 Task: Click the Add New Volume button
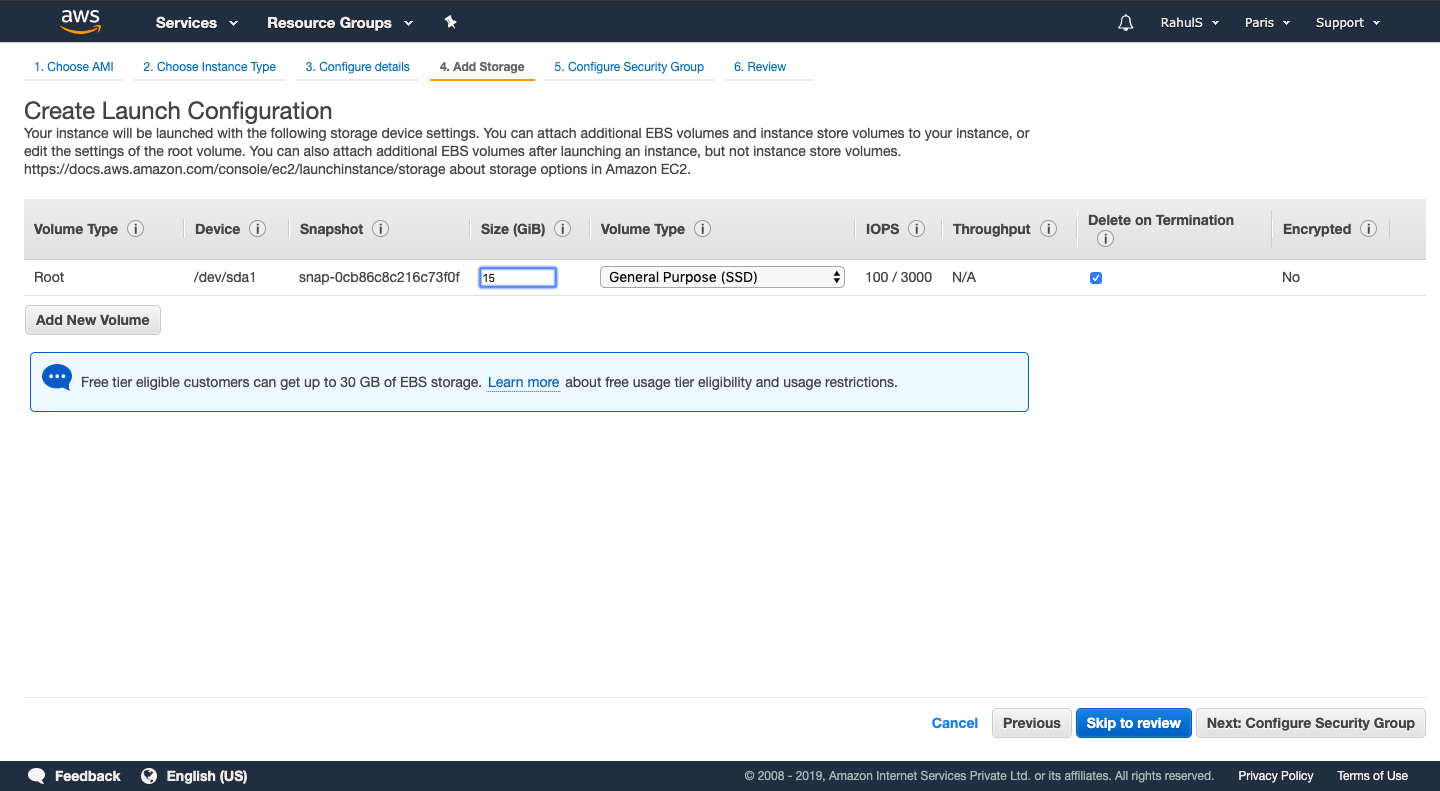(x=92, y=320)
